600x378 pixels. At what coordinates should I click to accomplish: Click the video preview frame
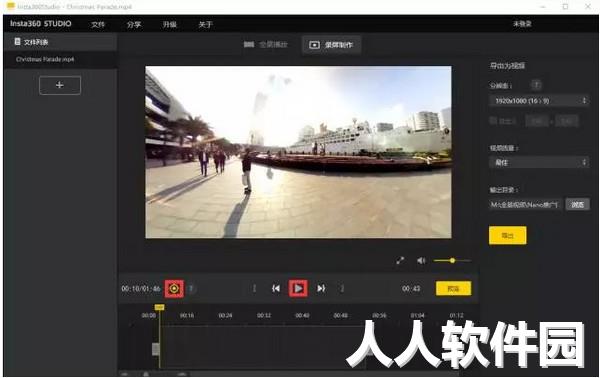click(x=298, y=152)
